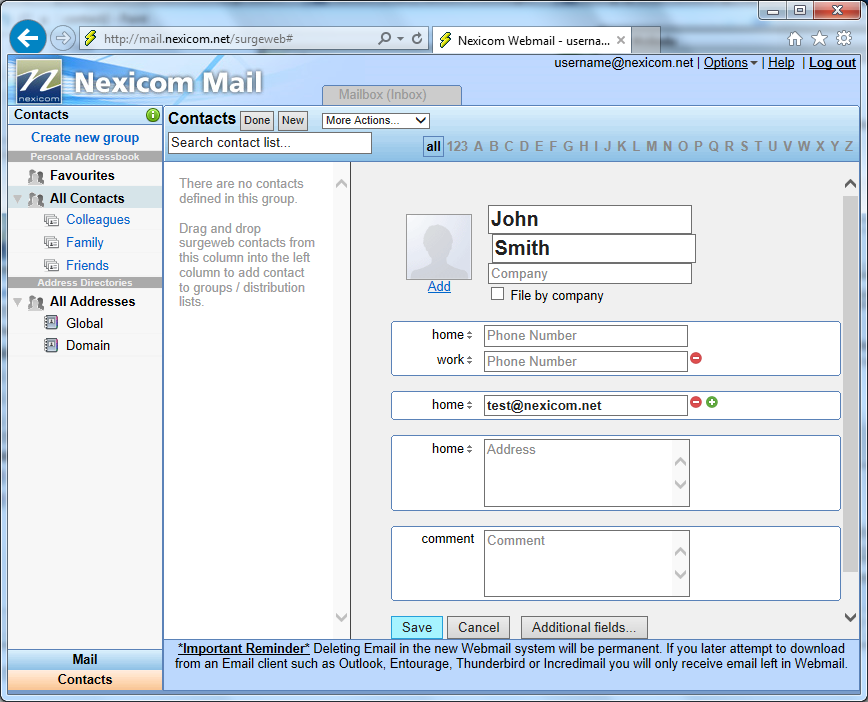Click the Done button
Screen dimensions: 868x702
[257, 120]
